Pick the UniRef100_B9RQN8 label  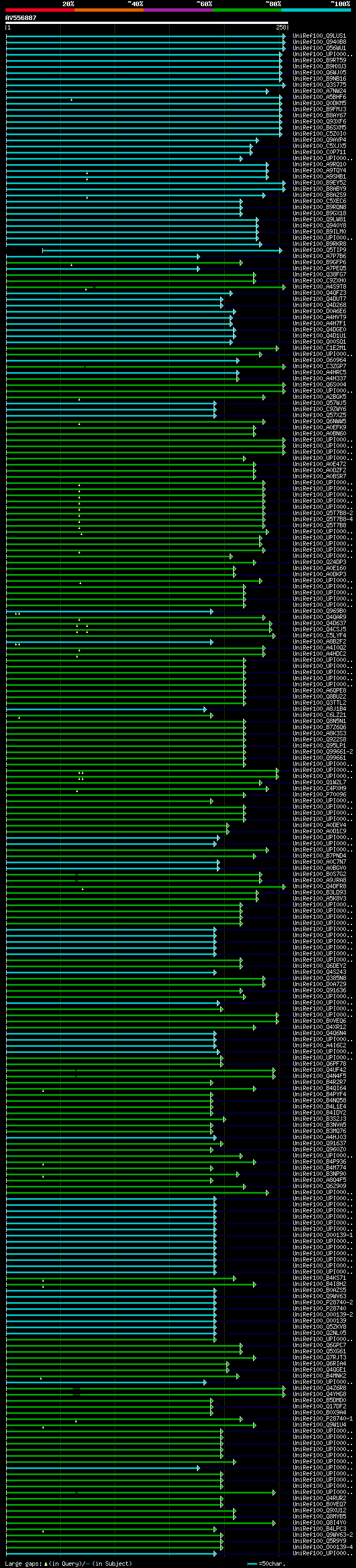[x=319, y=207]
